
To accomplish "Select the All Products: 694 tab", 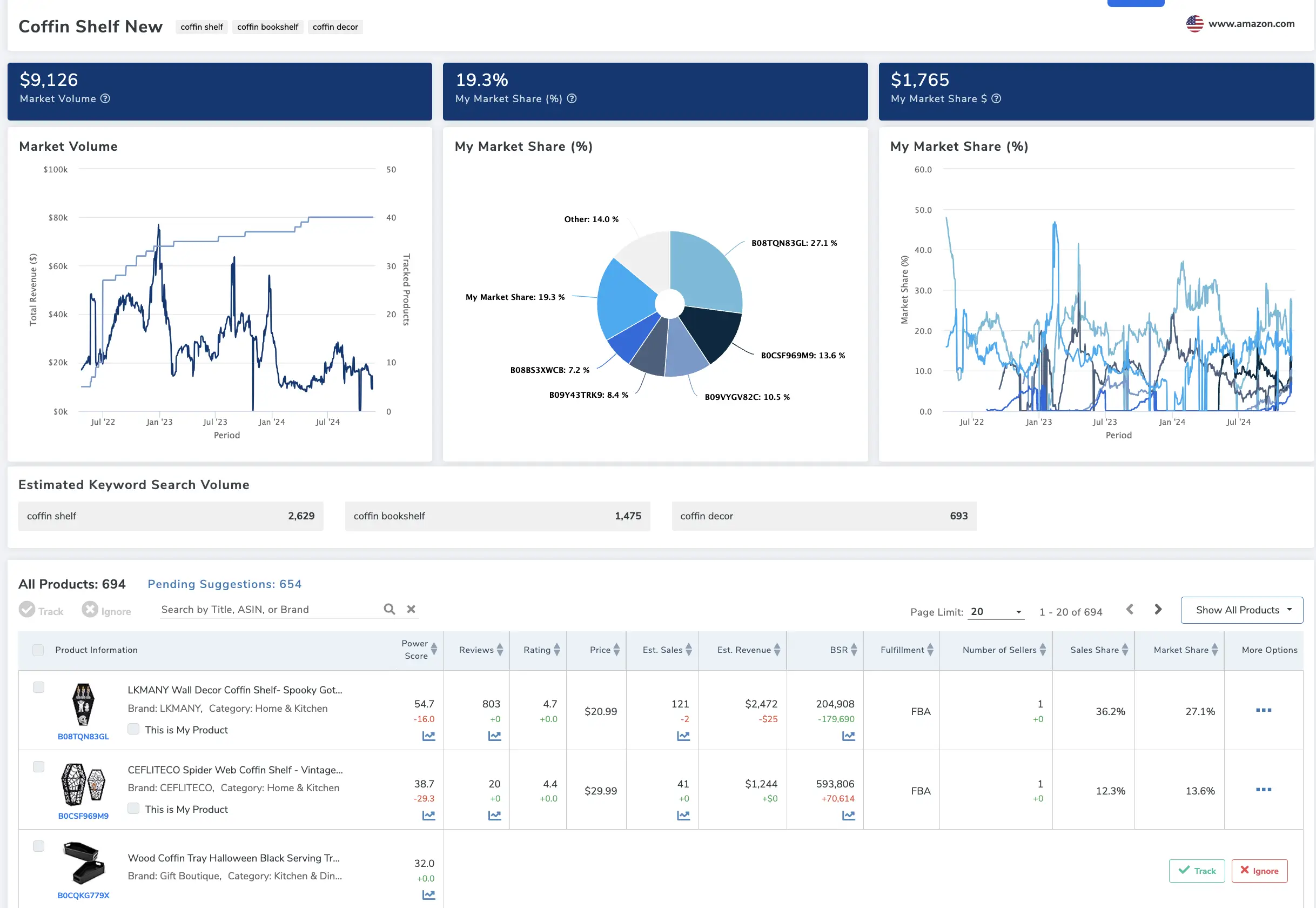I will (72, 584).
